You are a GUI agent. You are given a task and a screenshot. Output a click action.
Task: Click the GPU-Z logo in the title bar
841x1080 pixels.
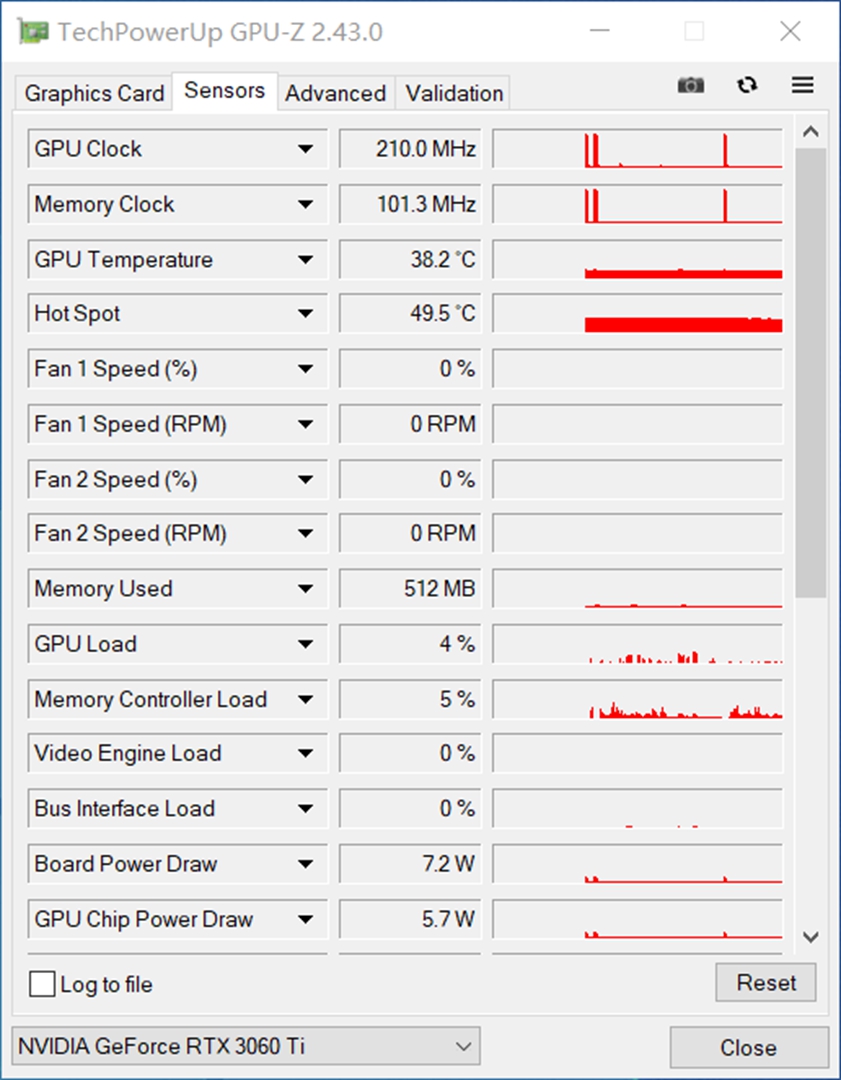tap(33, 31)
